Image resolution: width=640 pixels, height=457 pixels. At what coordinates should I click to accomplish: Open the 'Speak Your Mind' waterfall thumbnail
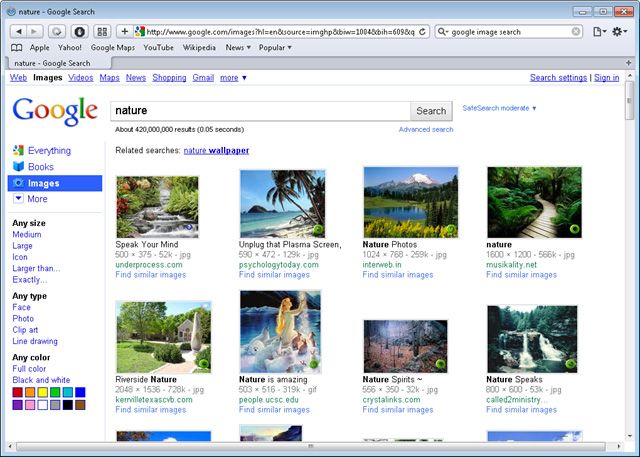tap(157, 207)
